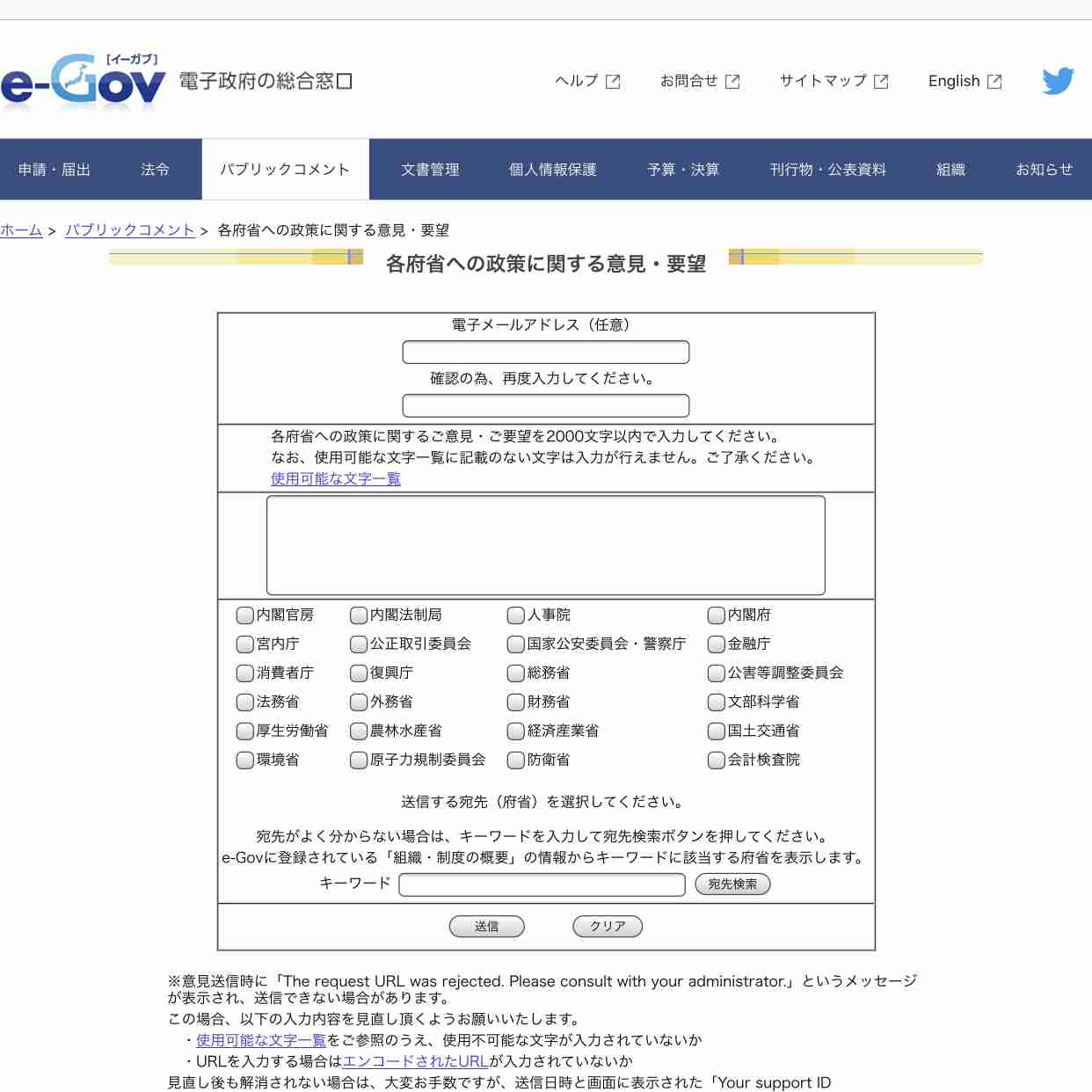Check the 消費者庁 checkbox
The width and height of the screenshot is (1092, 1092).
245,673
